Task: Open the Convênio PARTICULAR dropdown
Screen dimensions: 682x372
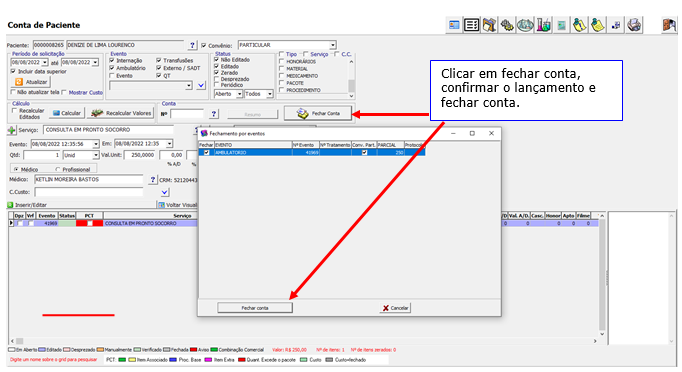Action: click(333, 45)
